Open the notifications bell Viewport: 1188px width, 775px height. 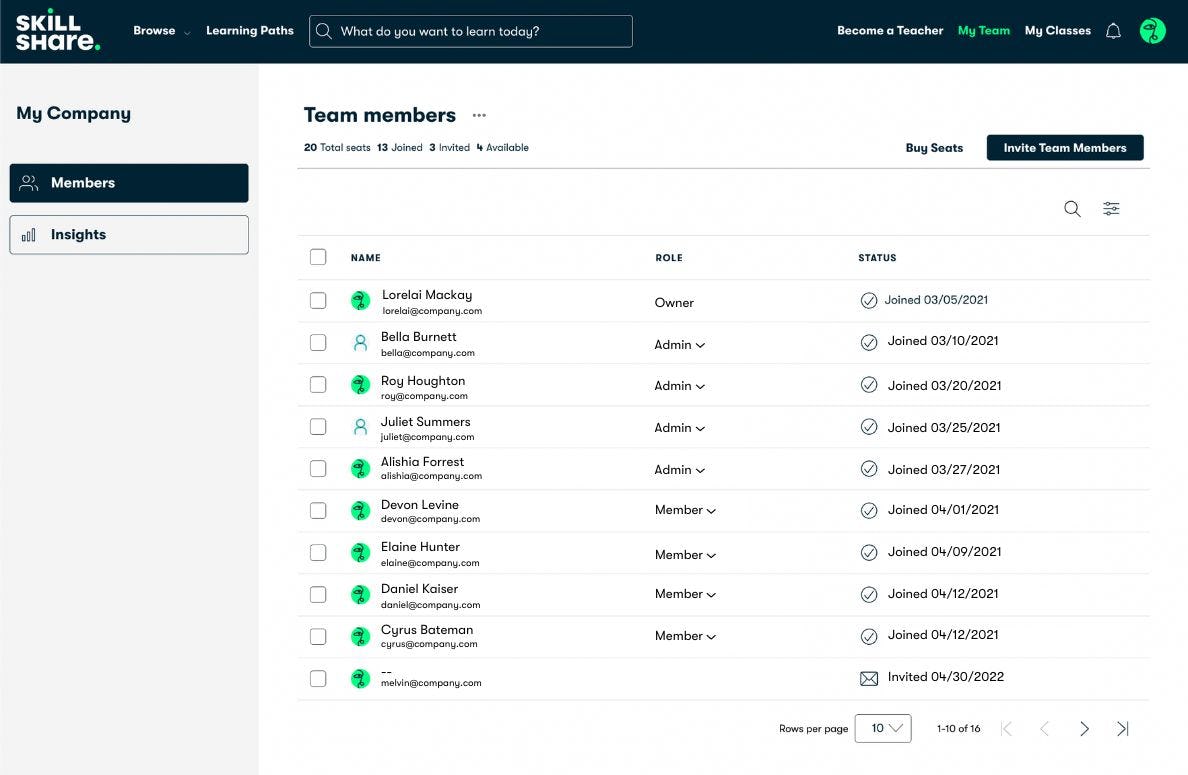pos(1113,30)
